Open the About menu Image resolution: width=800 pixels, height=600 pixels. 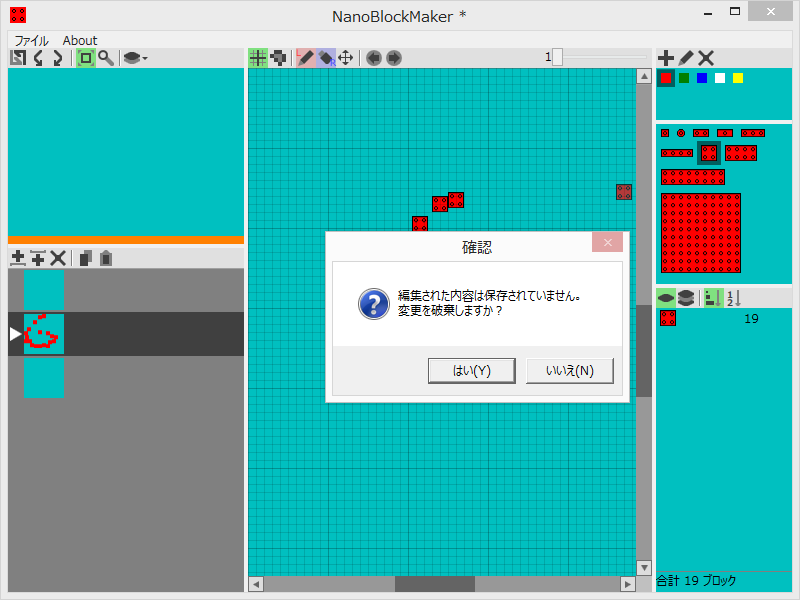pyautogui.click(x=79, y=40)
